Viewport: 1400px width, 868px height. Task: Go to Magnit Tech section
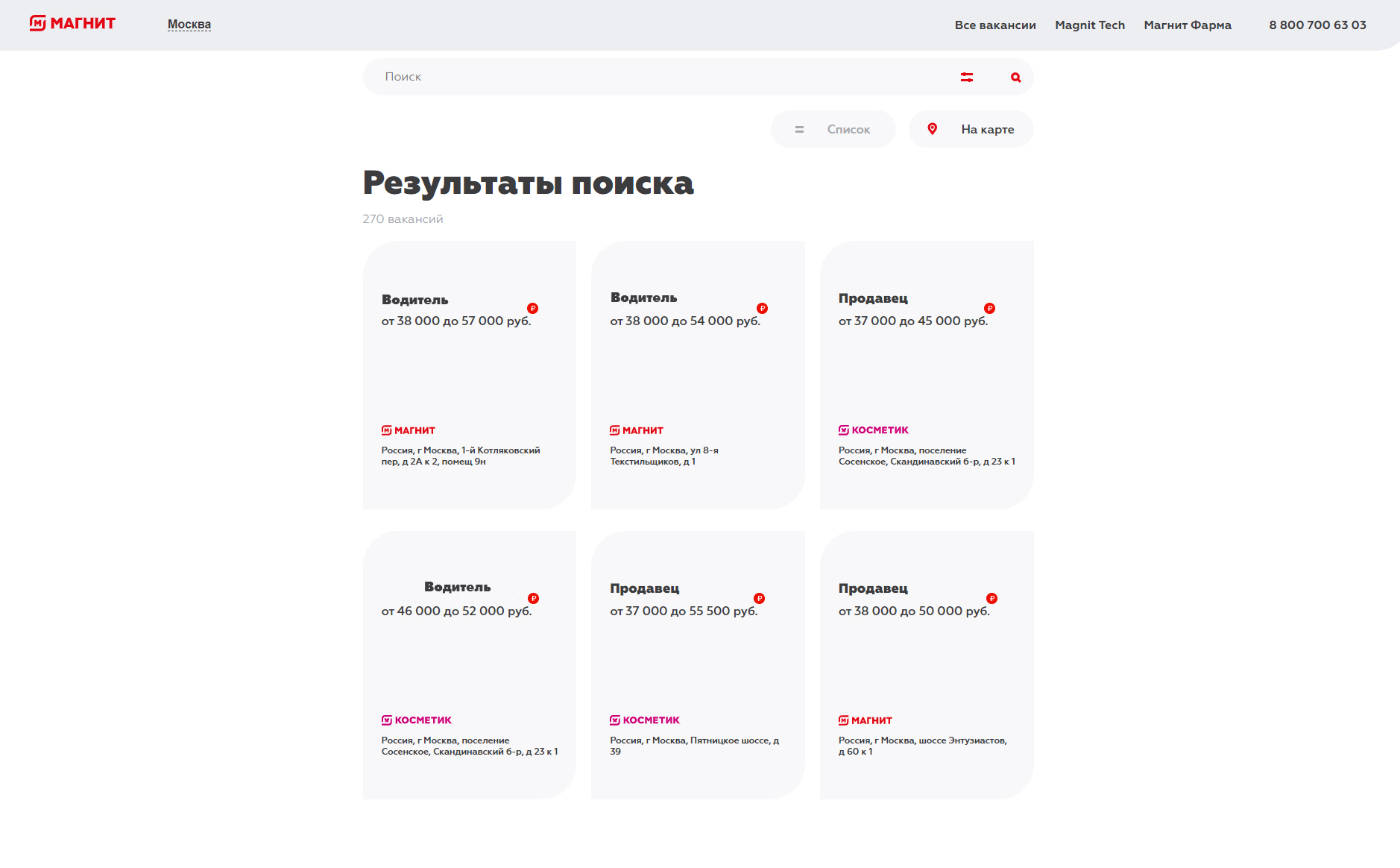coord(1090,25)
